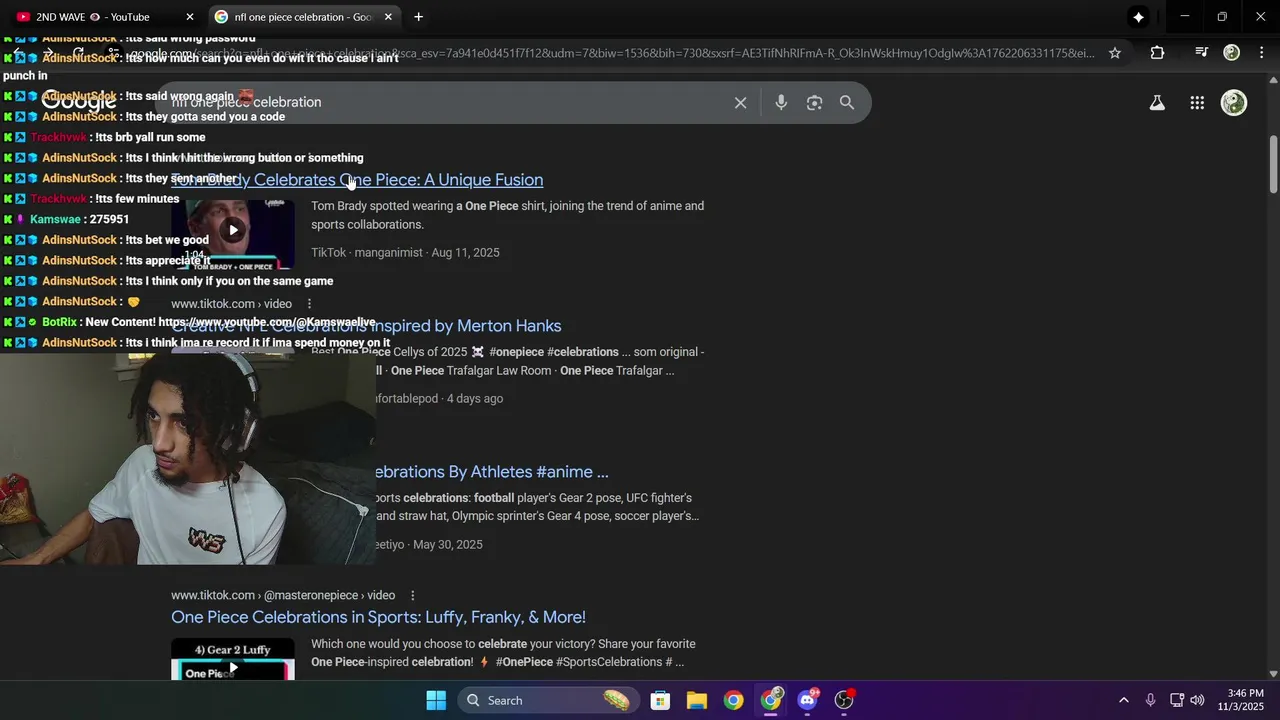Open clock showing 3:46 PM 11/3/2025
Viewport: 1280px width, 720px height.
pyautogui.click(x=1240, y=700)
